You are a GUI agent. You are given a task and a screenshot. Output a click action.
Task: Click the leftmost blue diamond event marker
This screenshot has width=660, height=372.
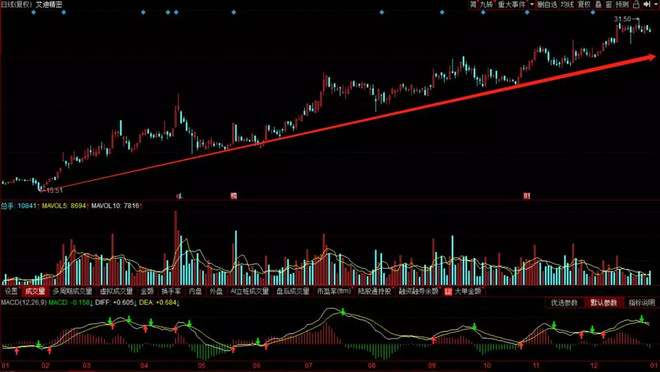point(34,12)
